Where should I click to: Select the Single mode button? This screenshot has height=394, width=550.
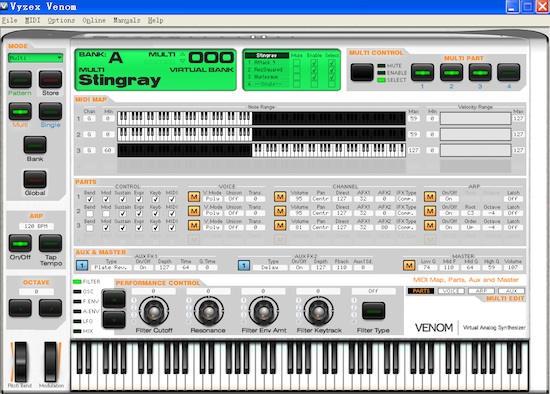click(x=50, y=112)
